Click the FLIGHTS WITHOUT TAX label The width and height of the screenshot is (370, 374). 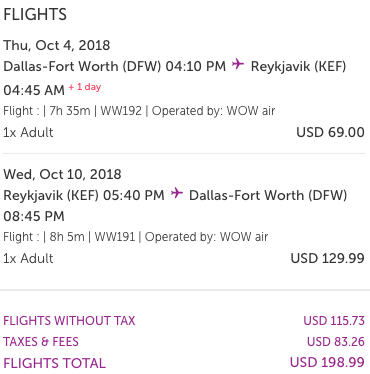[x=69, y=321]
